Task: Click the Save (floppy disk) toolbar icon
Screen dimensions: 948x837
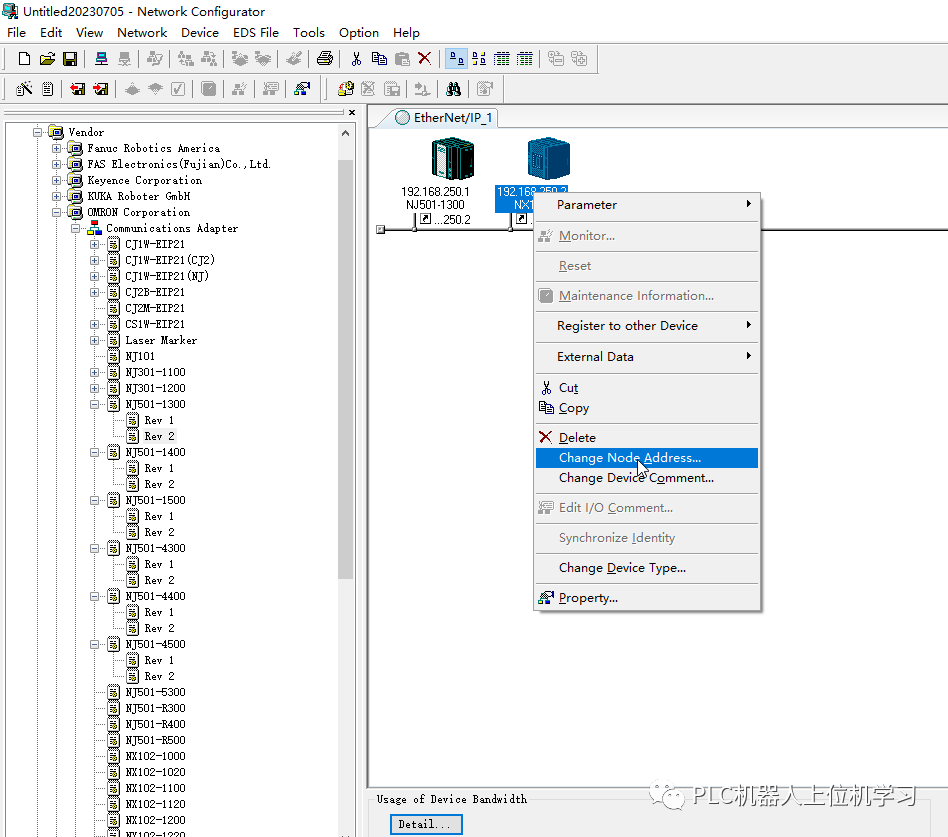Action: pyautogui.click(x=70, y=59)
